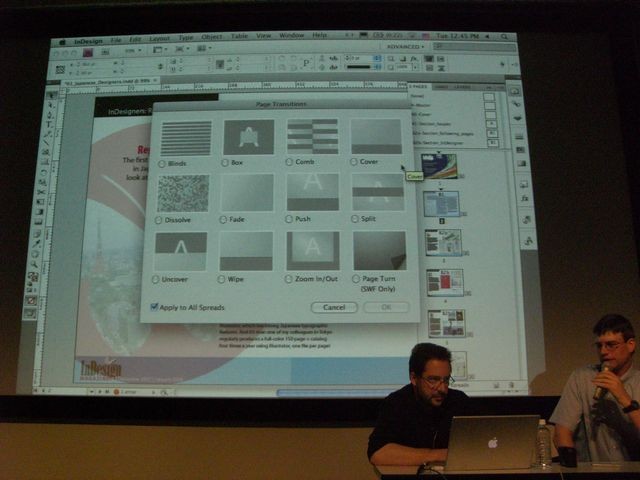
Task: Open the Stroke icon in the panel dock
Action: point(520,137)
